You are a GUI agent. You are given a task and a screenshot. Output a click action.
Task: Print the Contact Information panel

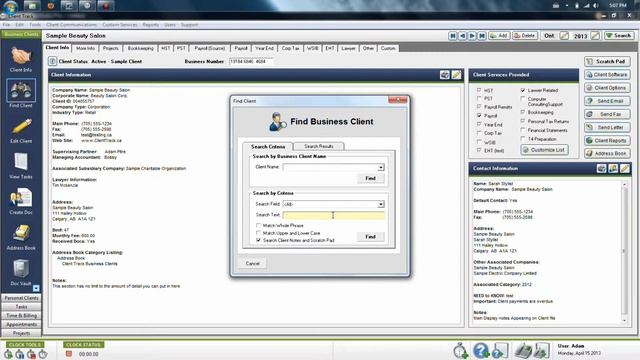[x=601, y=168]
